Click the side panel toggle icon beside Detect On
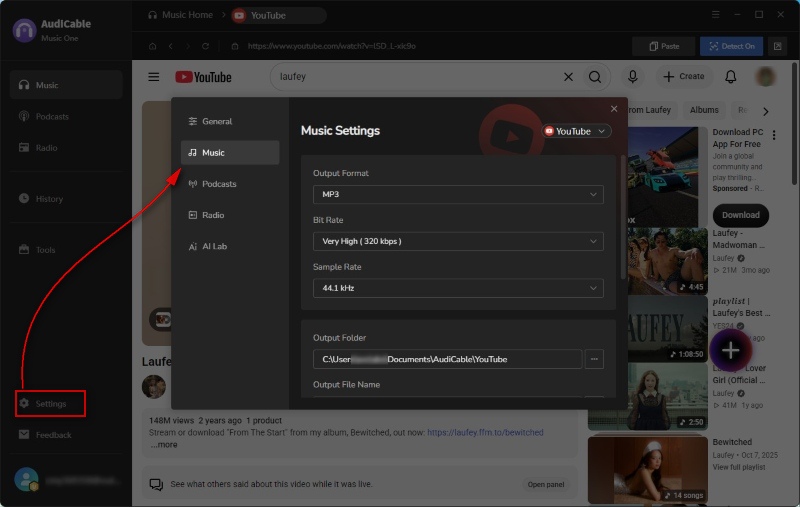The image size is (800, 507). click(778, 46)
